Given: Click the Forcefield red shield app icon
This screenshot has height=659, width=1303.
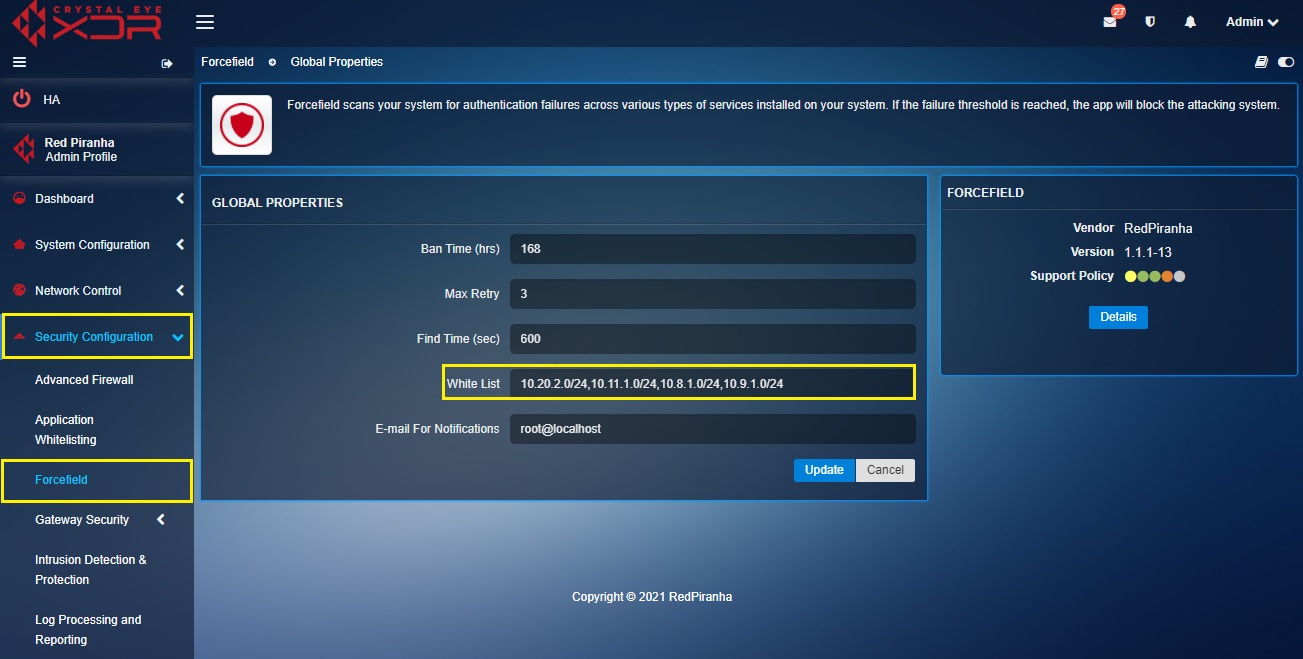Looking at the screenshot, I should (x=242, y=125).
